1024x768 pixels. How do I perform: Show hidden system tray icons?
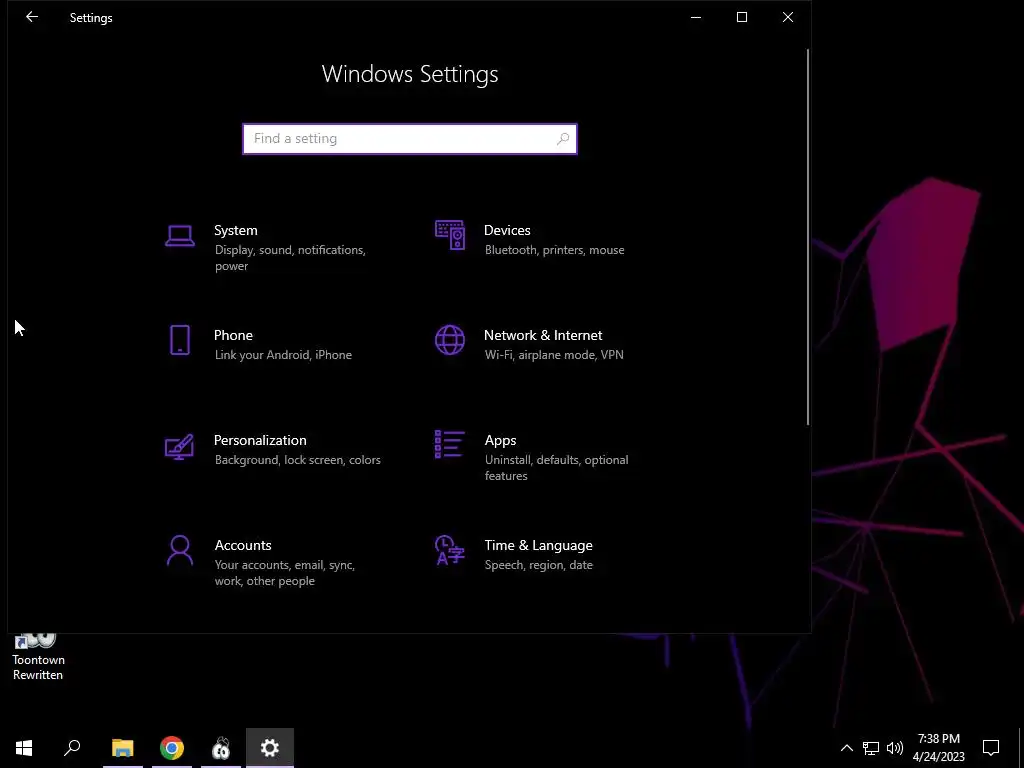point(846,748)
